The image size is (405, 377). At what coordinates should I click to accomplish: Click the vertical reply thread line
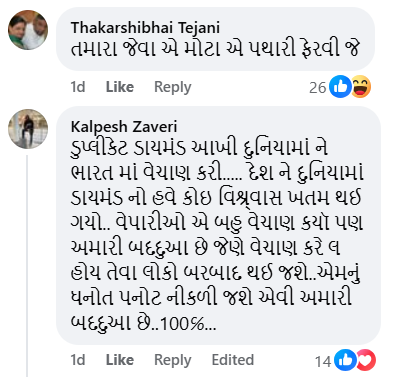27,266
